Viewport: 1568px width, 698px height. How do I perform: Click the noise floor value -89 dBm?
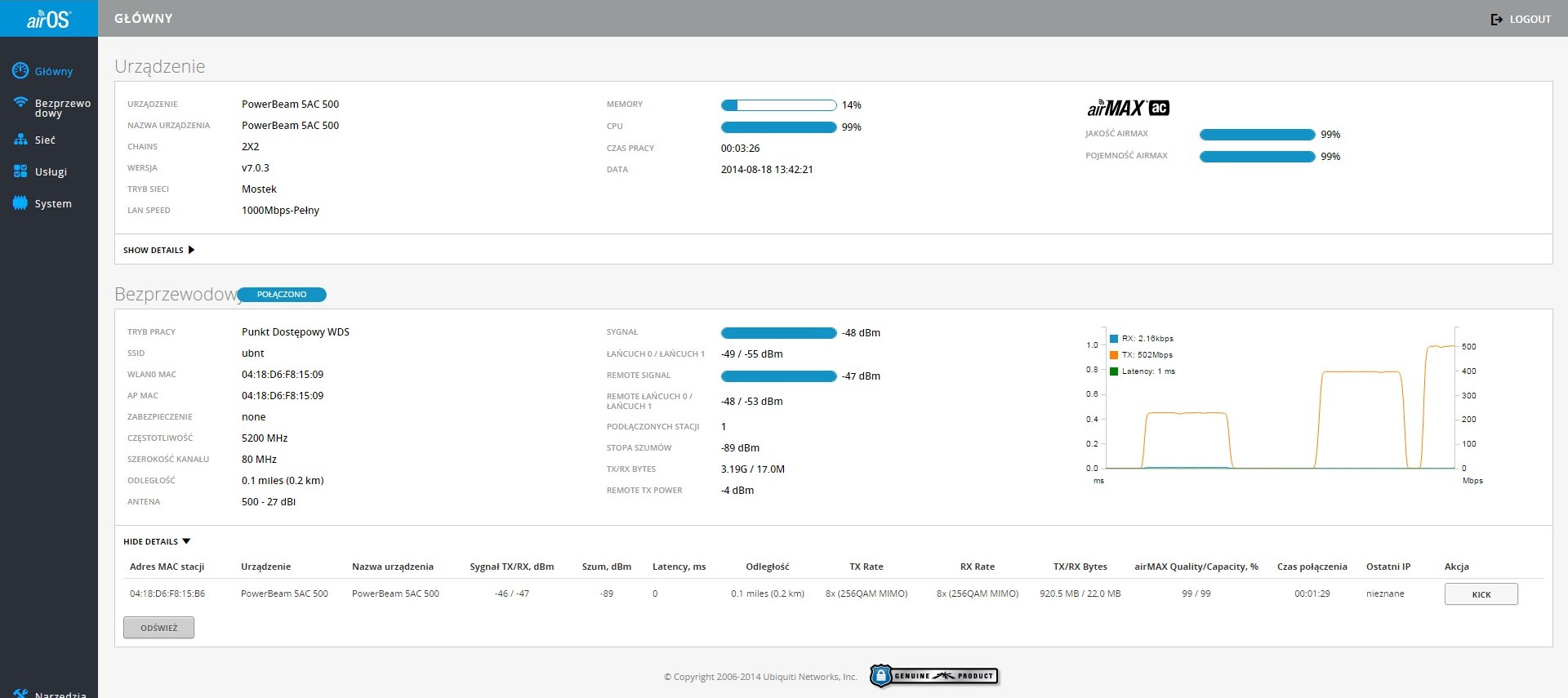pyautogui.click(x=740, y=448)
